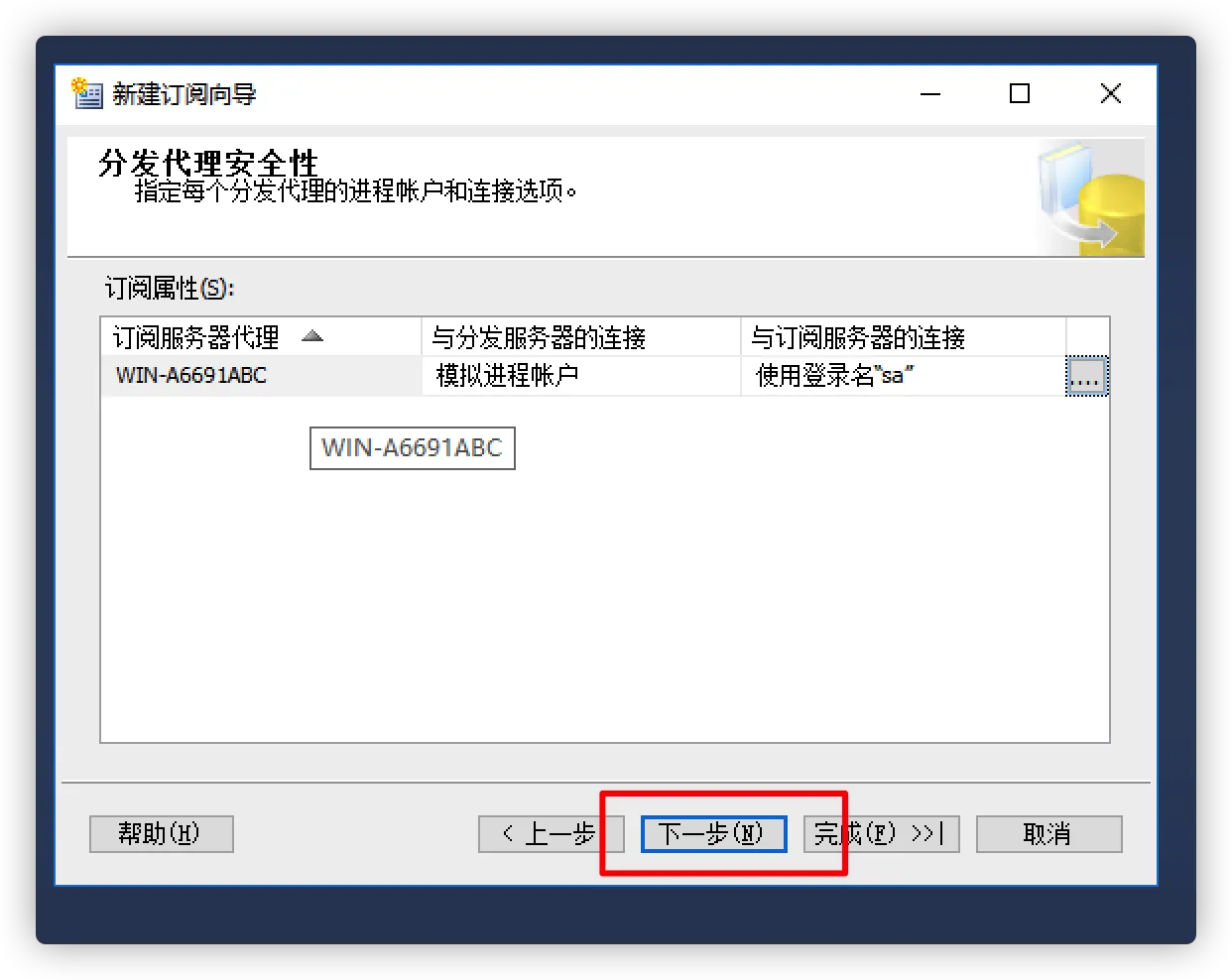Viewport: 1232px width, 980px height.
Task: Continue with the 下一步(N) button
Action: [714, 834]
